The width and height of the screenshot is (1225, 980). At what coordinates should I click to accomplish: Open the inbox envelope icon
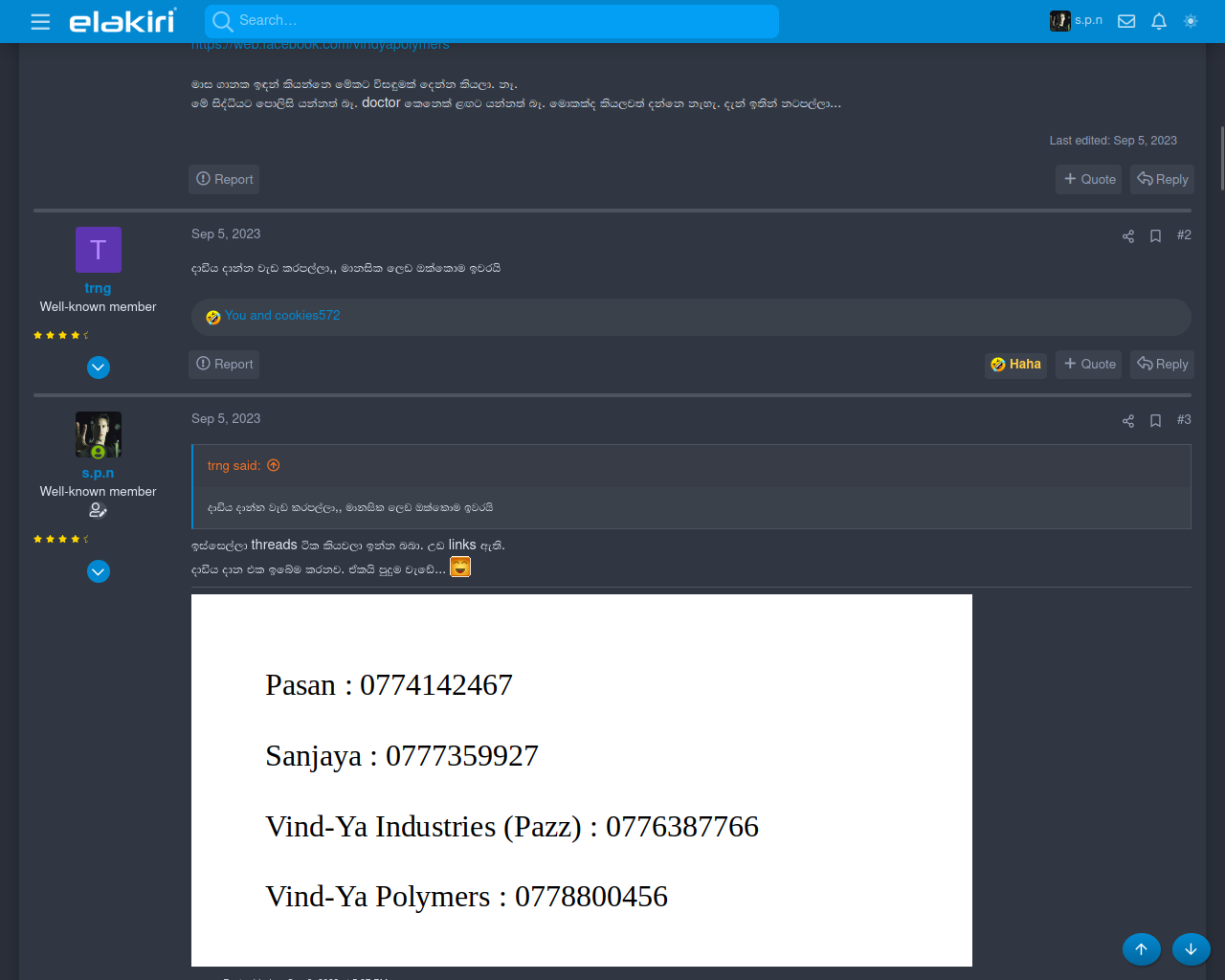pyautogui.click(x=1126, y=21)
